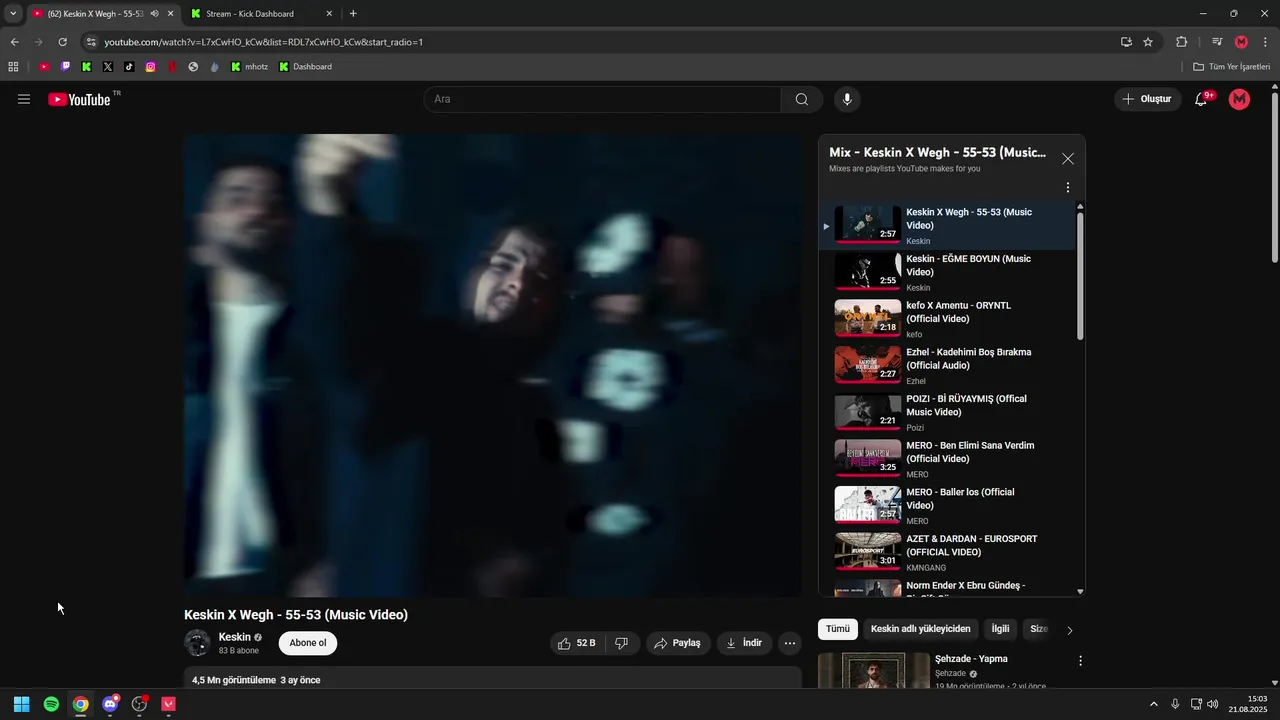Open Chrome apps grid shortcut
This screenshot has height=720, width=1280.
pos(13,67)
